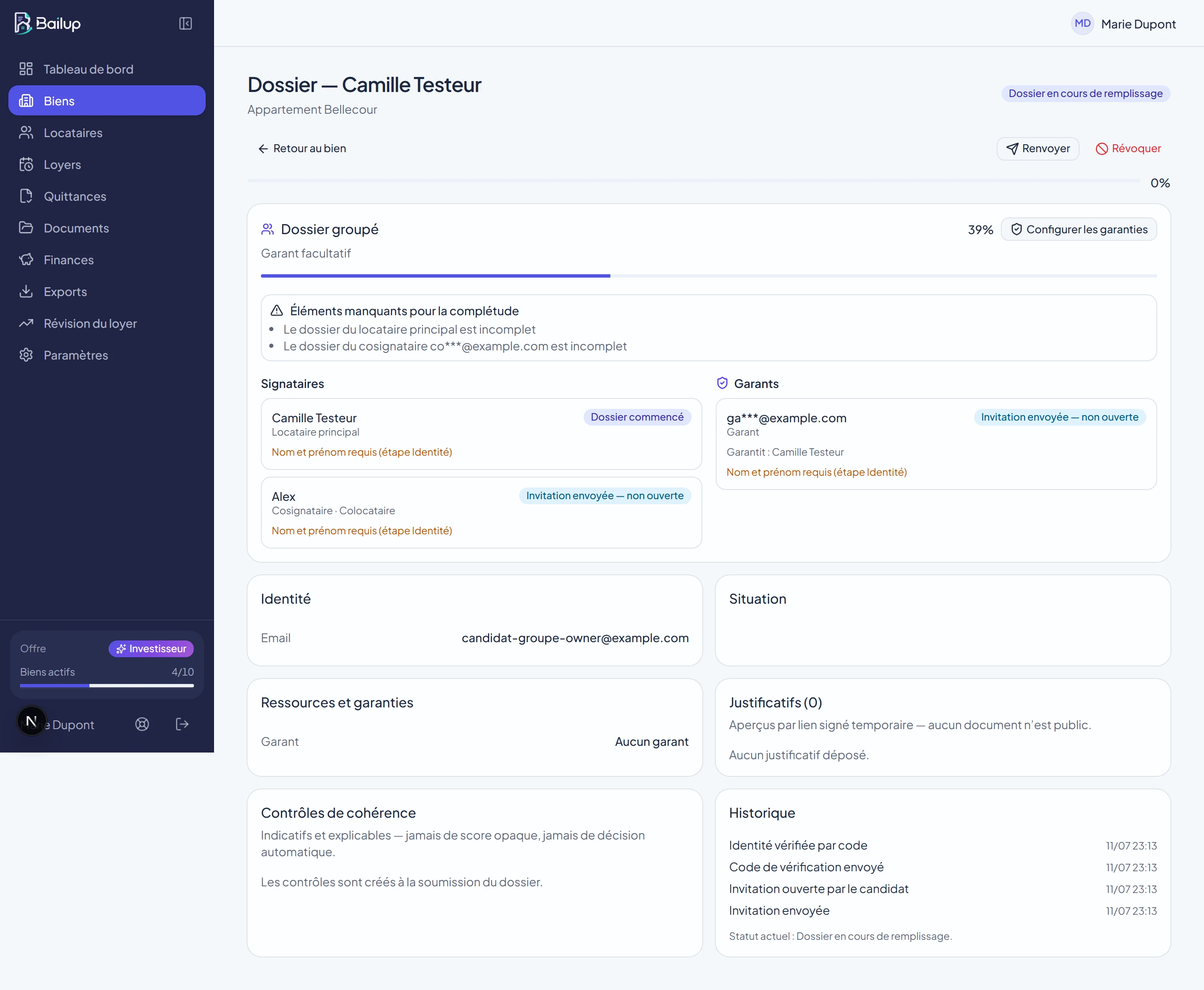Follow the Retour au bien link
This screenshot has height=990, width=1204.
click(x=302, y=148)
